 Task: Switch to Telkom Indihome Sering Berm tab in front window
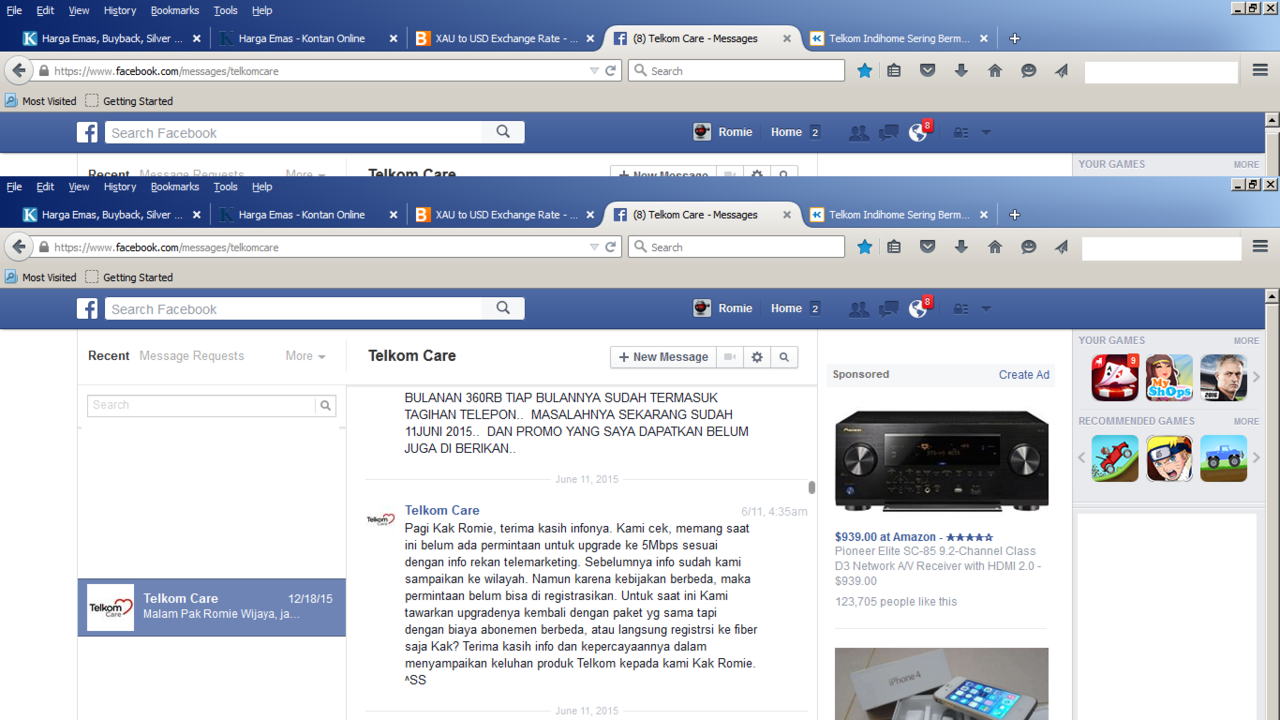point(900,215)
